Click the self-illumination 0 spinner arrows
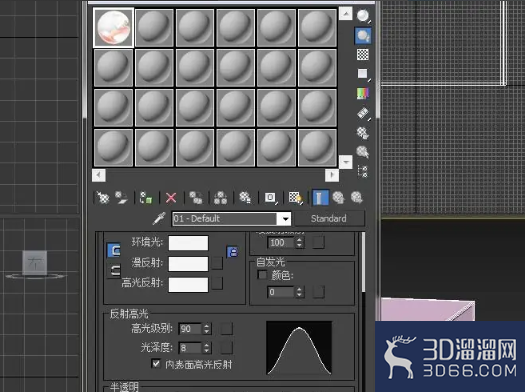 pos(299,292)
